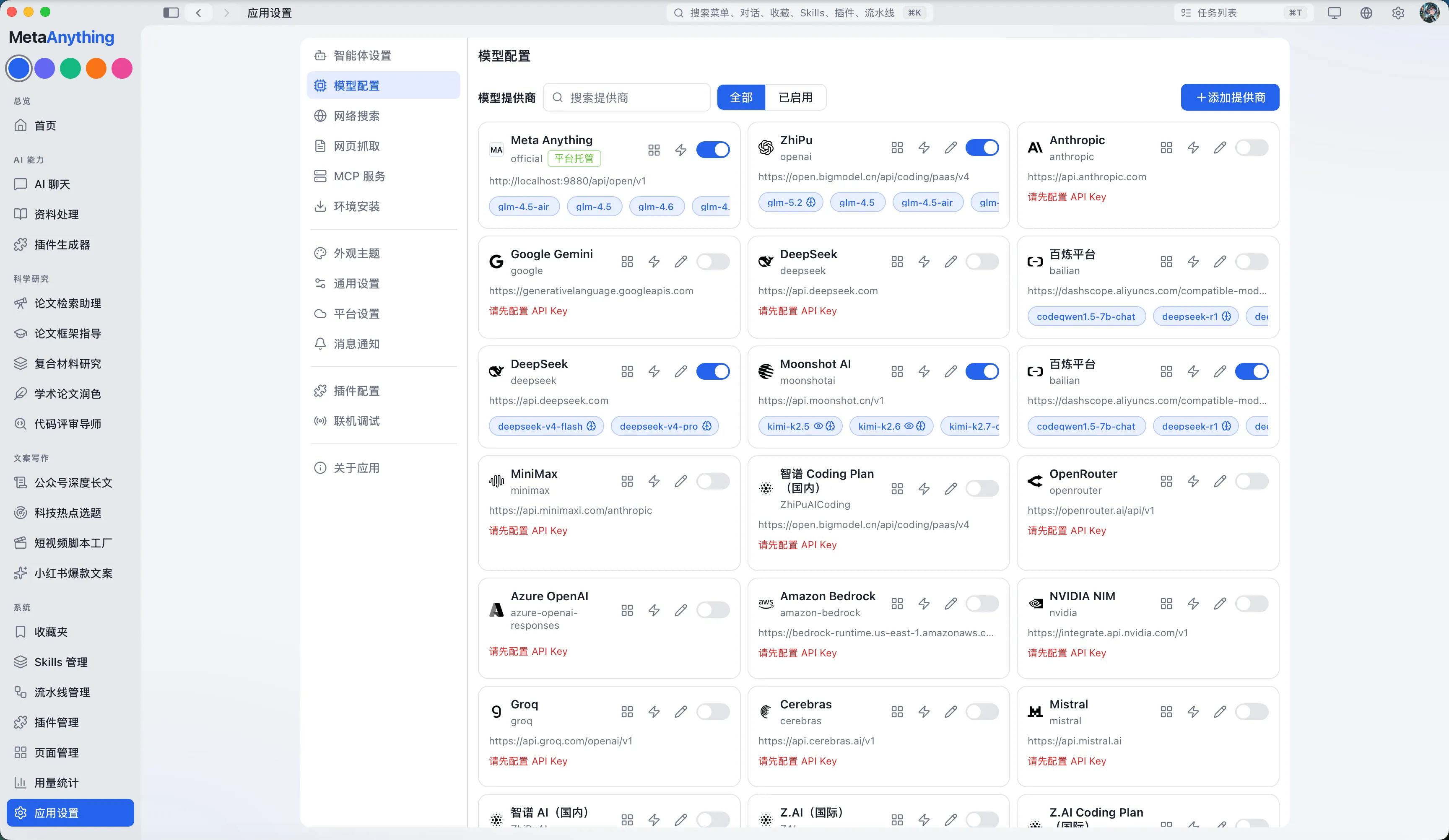Viewport: 1449px width, 840px height.
Task: Open 网络搜索 in settings menu
Action: pos(383,116)
